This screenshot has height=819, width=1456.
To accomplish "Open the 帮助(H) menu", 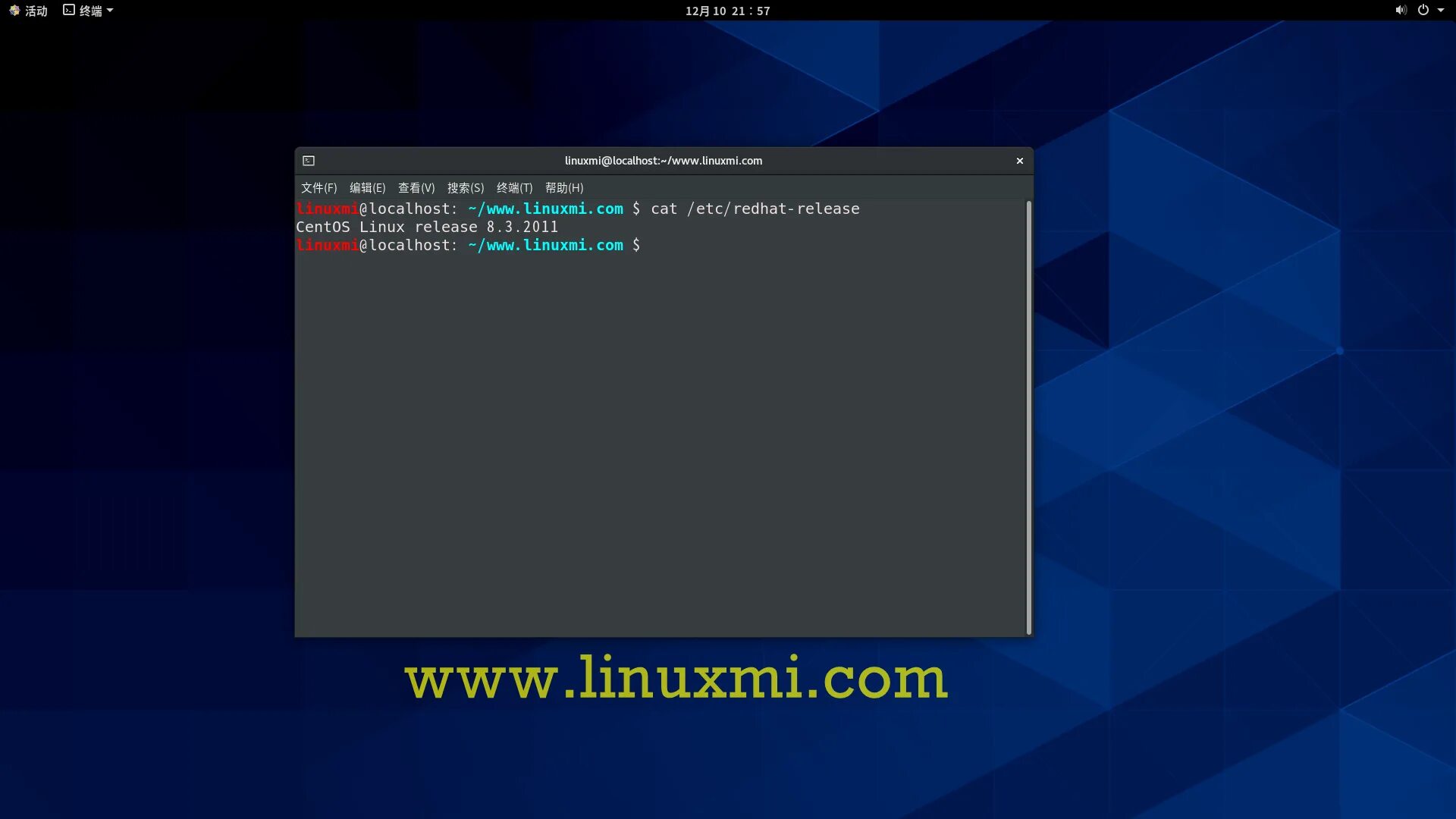I will tap(563, 188).
